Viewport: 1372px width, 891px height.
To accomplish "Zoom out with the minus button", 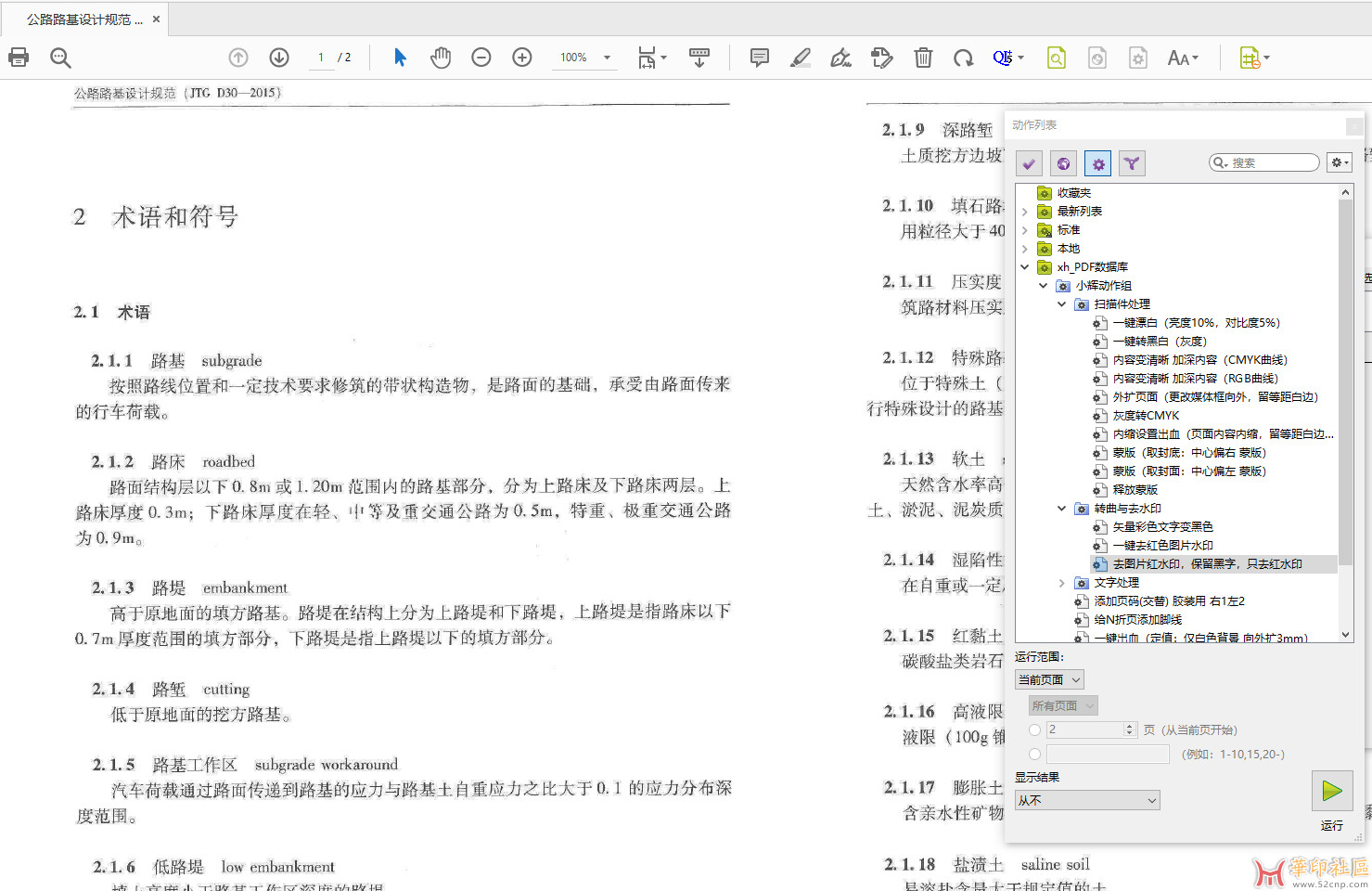I will (481, 58).
